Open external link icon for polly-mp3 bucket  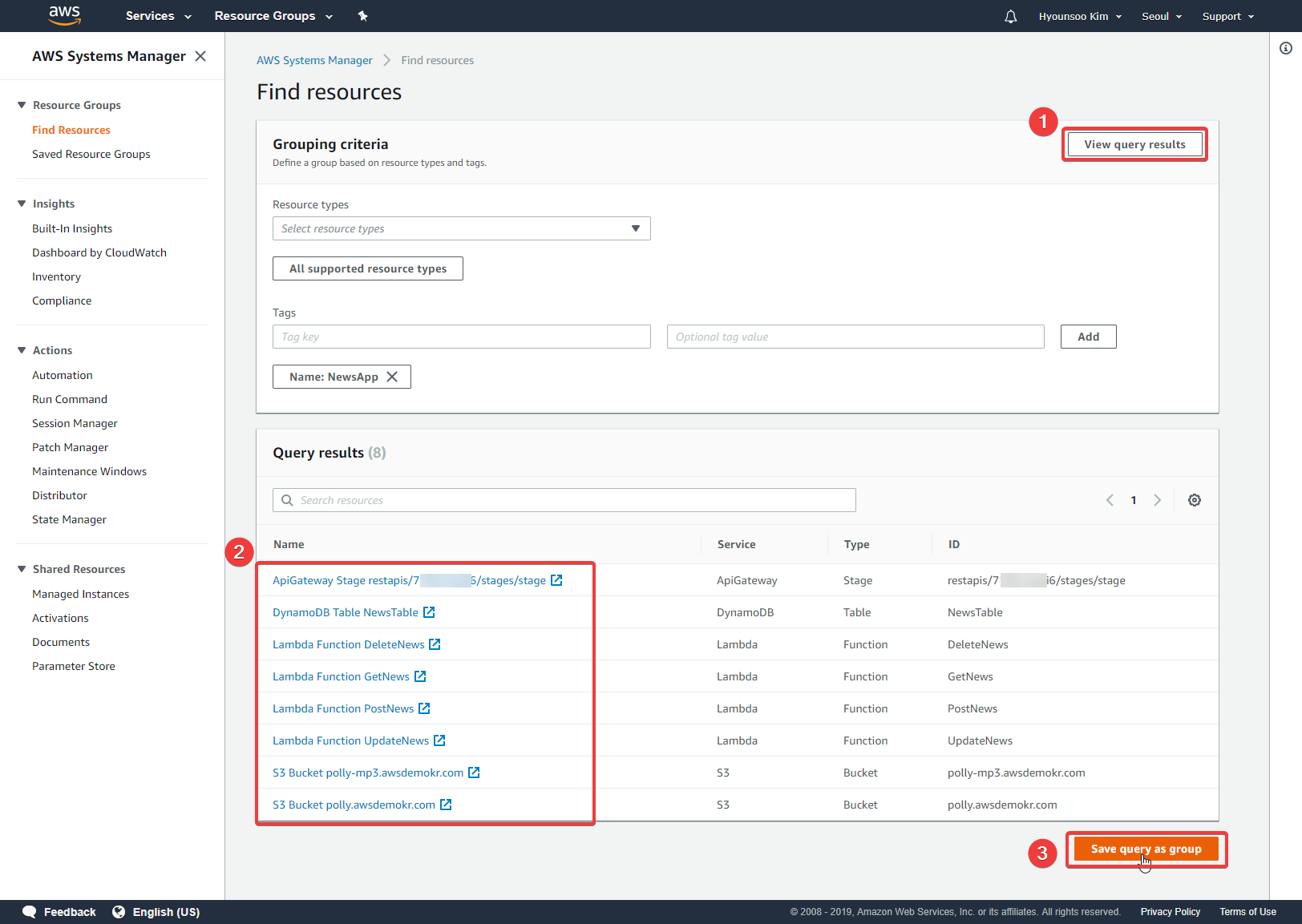[474, 773]
